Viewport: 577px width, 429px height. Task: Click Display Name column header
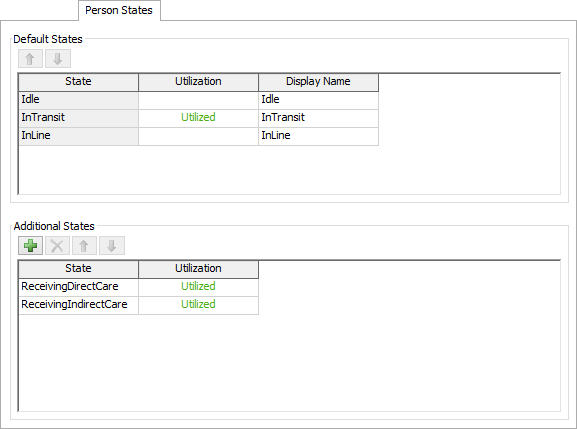(x=318, y=82)
